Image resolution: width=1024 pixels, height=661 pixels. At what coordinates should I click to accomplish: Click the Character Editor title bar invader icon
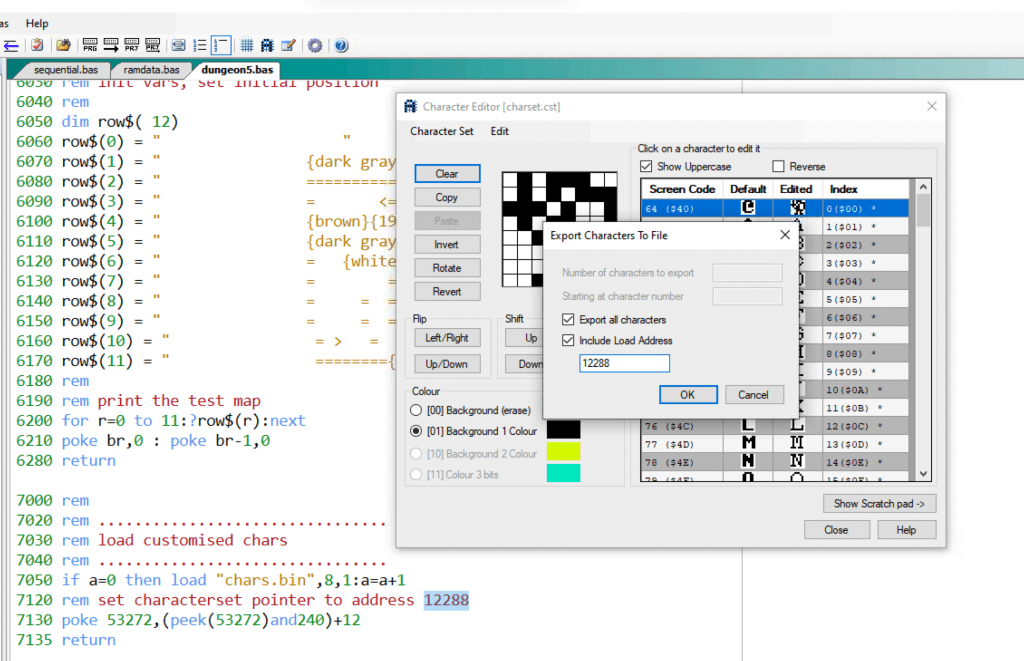coord(410,106)
